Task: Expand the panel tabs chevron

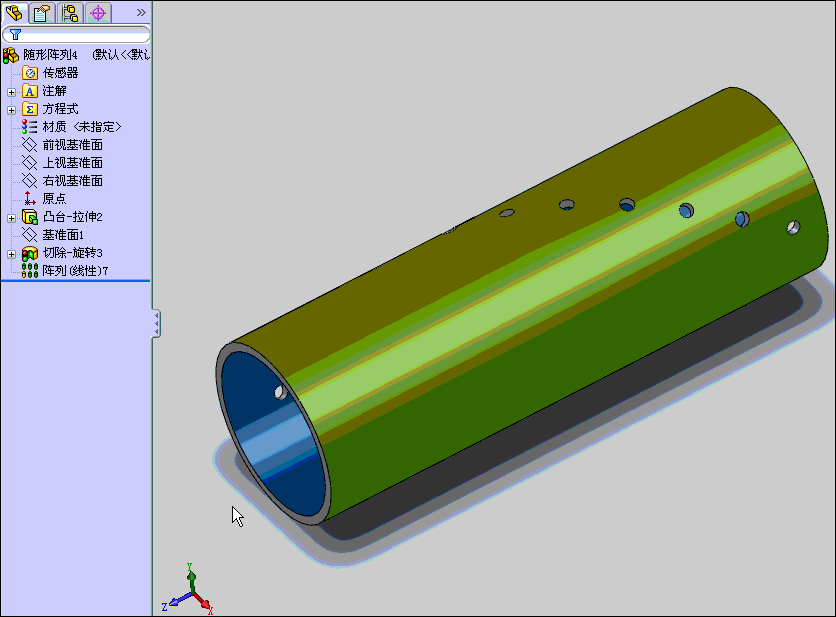Action: point(141,12)
